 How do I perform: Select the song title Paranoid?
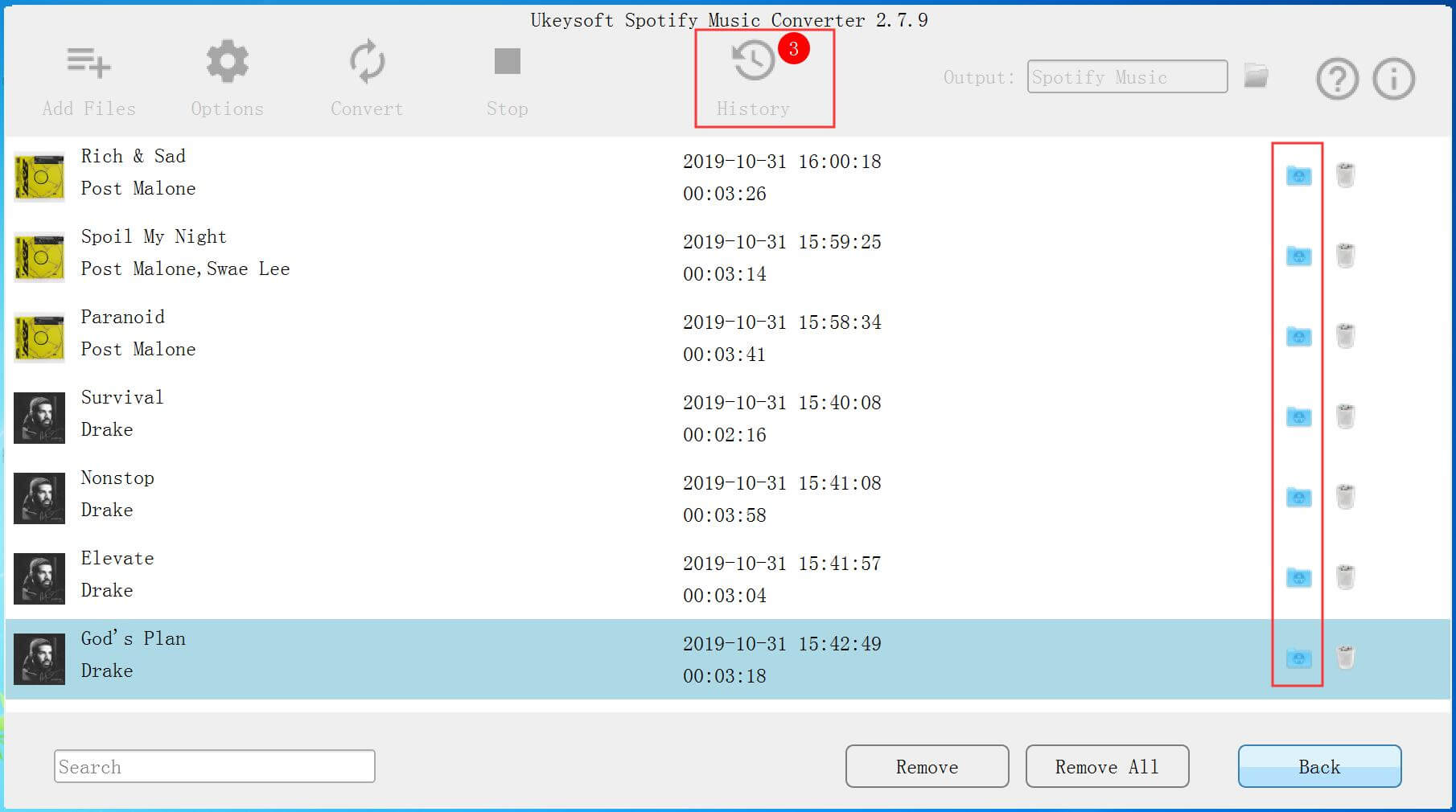(x=123, y=317)
